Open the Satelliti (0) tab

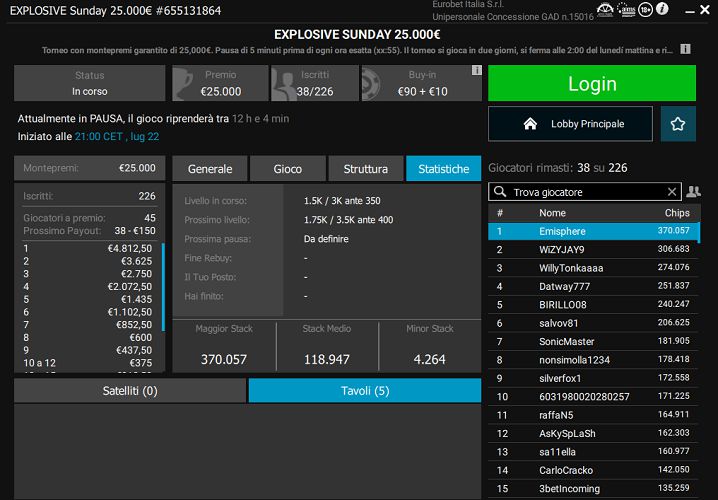pos(130,391)
